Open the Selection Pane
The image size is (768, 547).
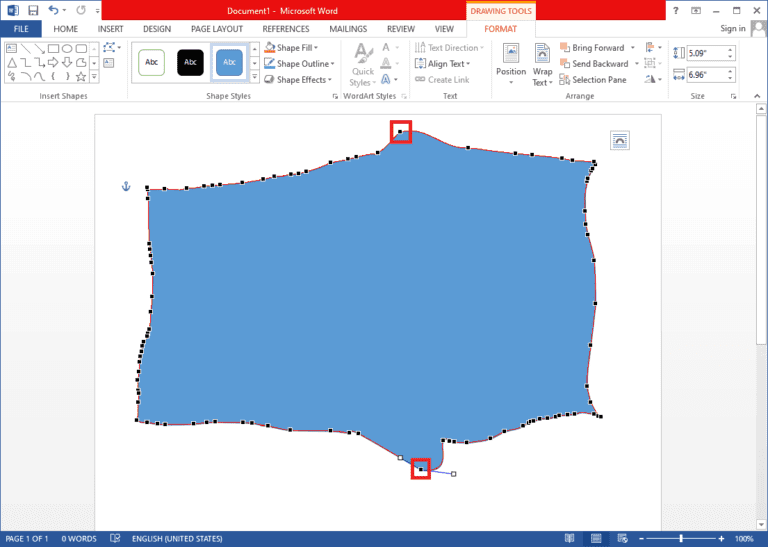click(593, 79)
